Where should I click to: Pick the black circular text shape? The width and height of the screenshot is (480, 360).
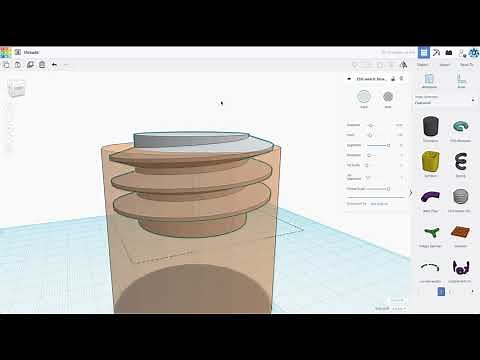(x=461, y=267)
